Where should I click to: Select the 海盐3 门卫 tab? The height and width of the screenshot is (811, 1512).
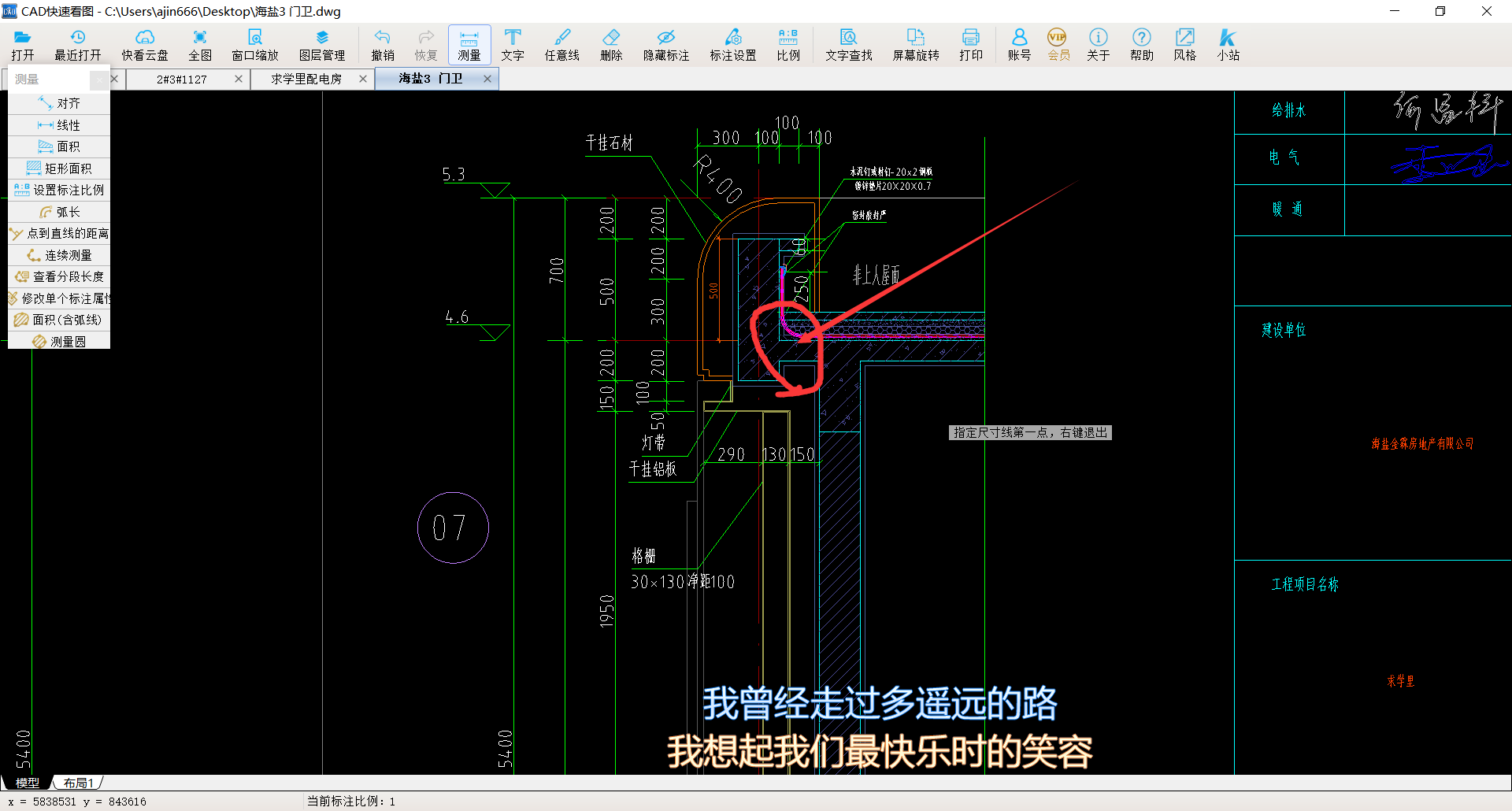point(431,79)
